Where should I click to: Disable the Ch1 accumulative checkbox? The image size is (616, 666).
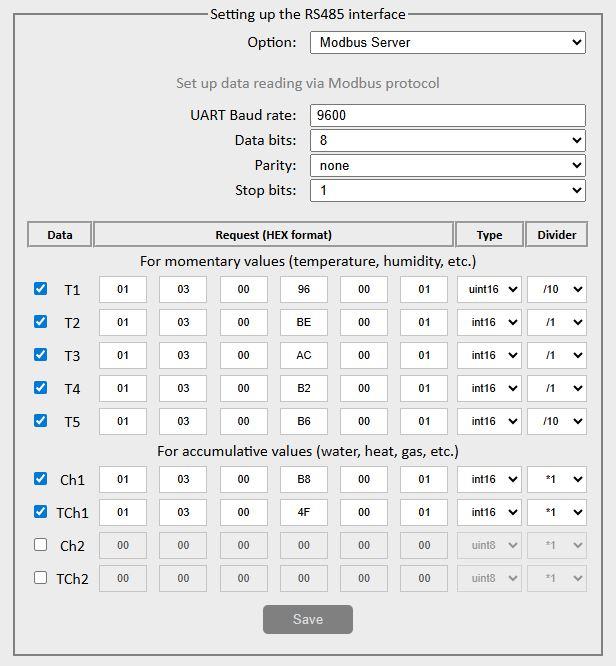(40, 479)
